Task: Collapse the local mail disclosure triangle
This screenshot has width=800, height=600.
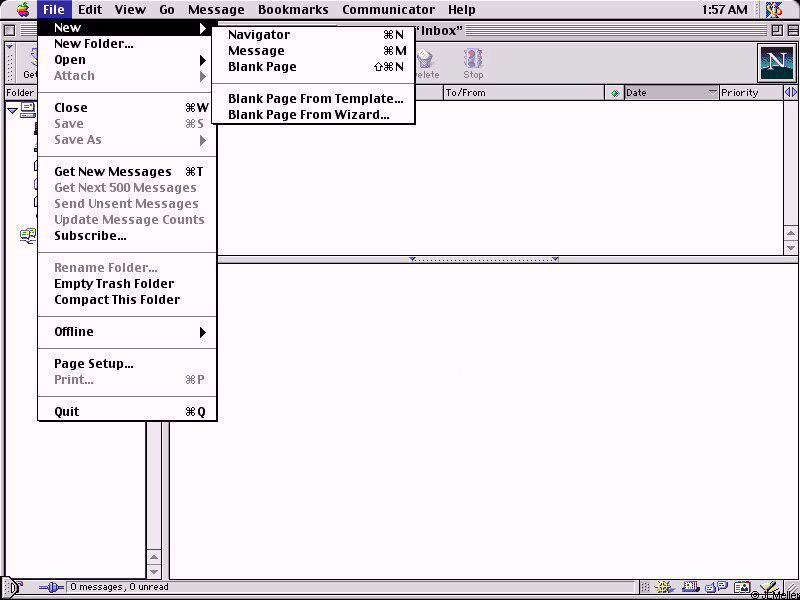Action: pyautogui.click(x=12, y=109)
